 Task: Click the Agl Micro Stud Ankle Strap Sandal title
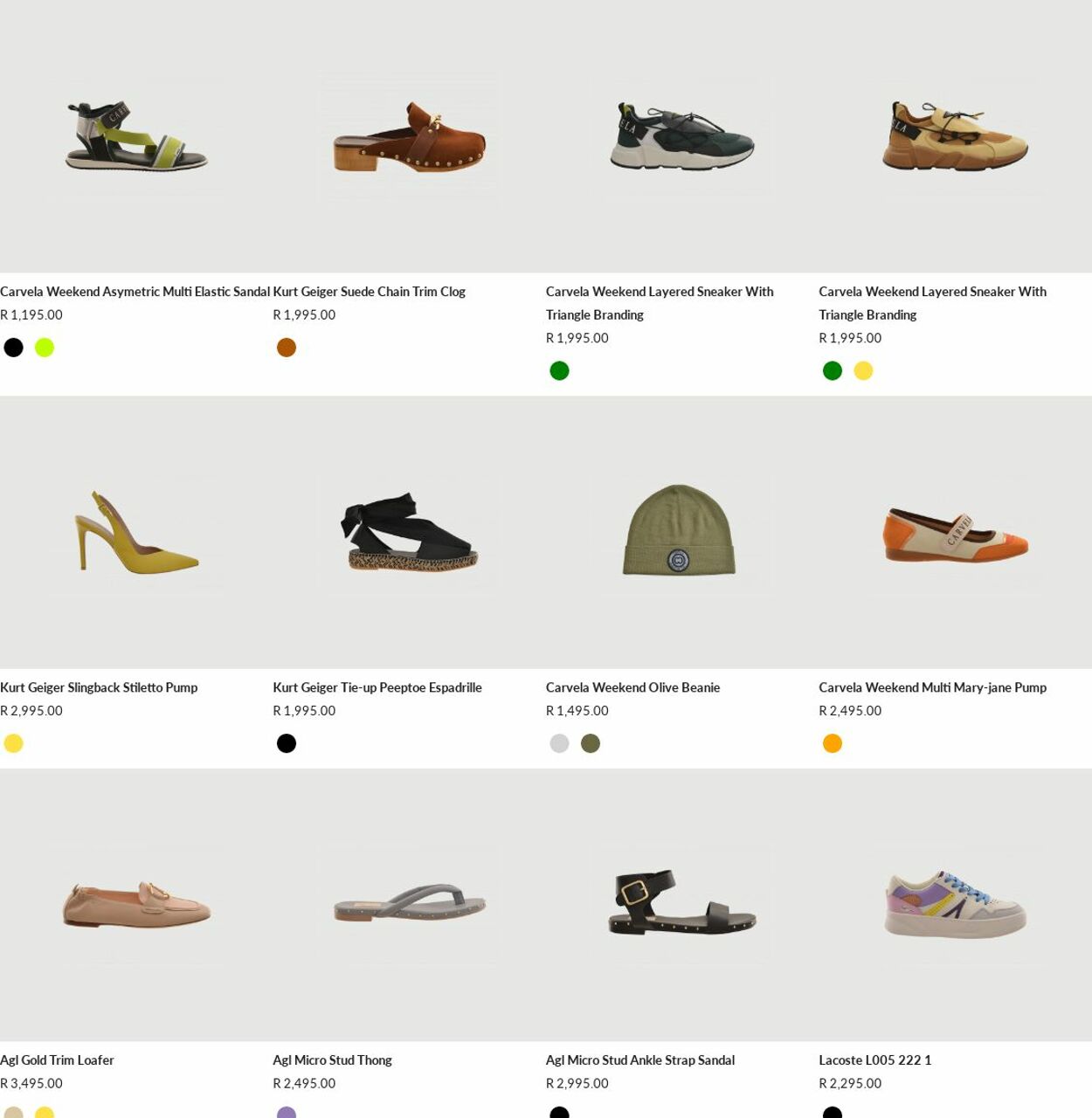pyautogui.click(x=640, y=1060)
